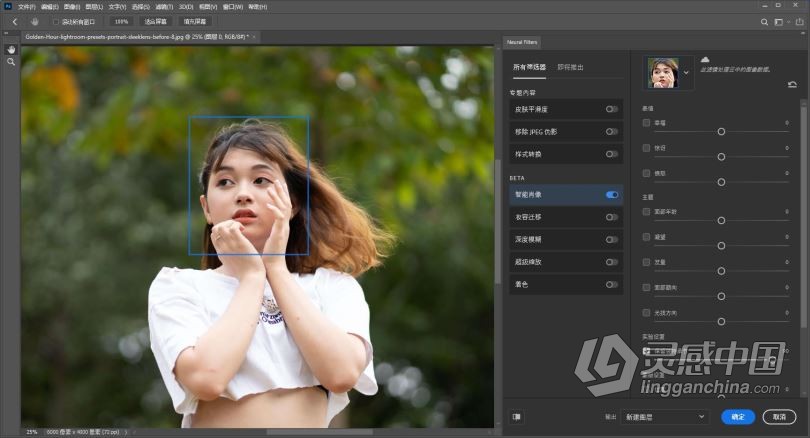The width and height of the screenshot is (810, 438).
Task: Close the Golden-Hour document tab
Action: coord(254,37)
